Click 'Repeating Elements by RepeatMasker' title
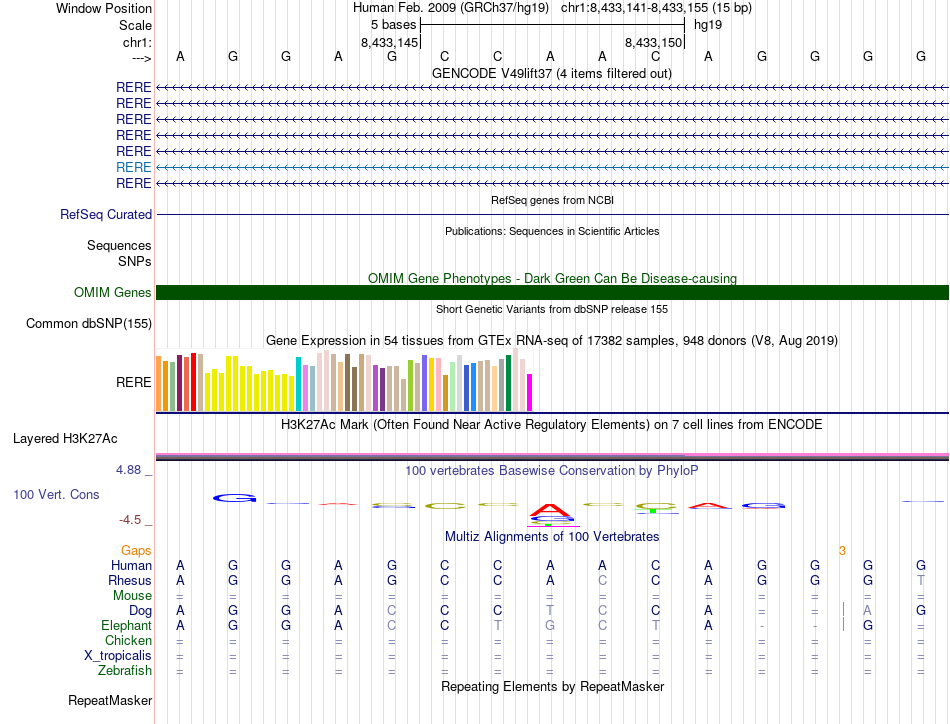 coord(552,686)
